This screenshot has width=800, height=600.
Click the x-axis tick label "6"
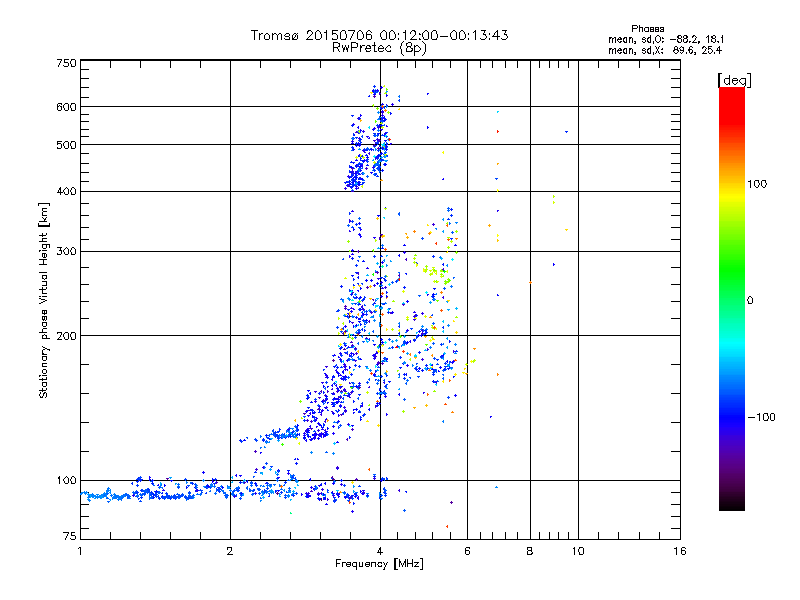467,551
